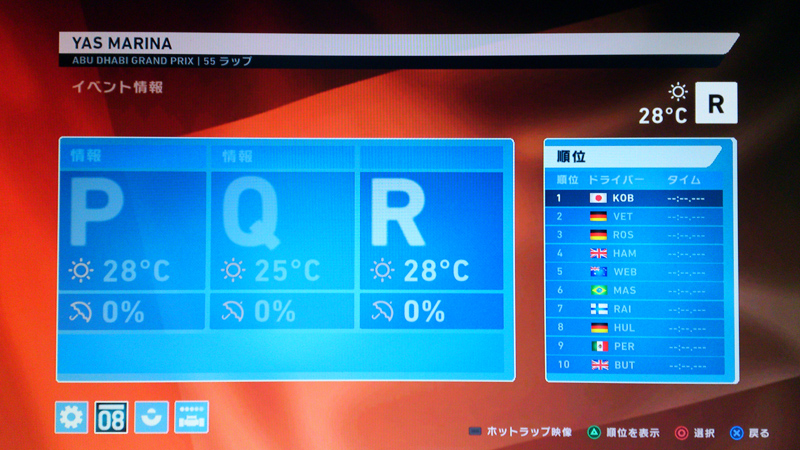The height and width of the screenshot is (450, 800).
Task: Click the Race R badge beside 28°C
Action: point(716,103)
